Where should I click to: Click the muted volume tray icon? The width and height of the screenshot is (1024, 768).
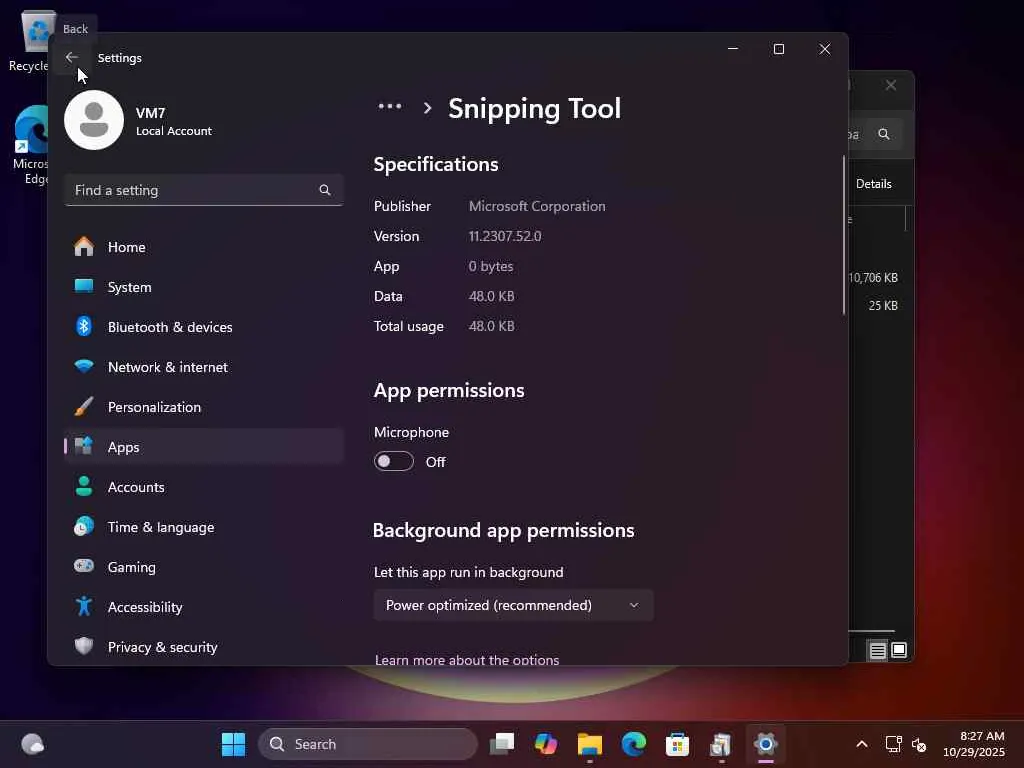[x=919, y=744]
